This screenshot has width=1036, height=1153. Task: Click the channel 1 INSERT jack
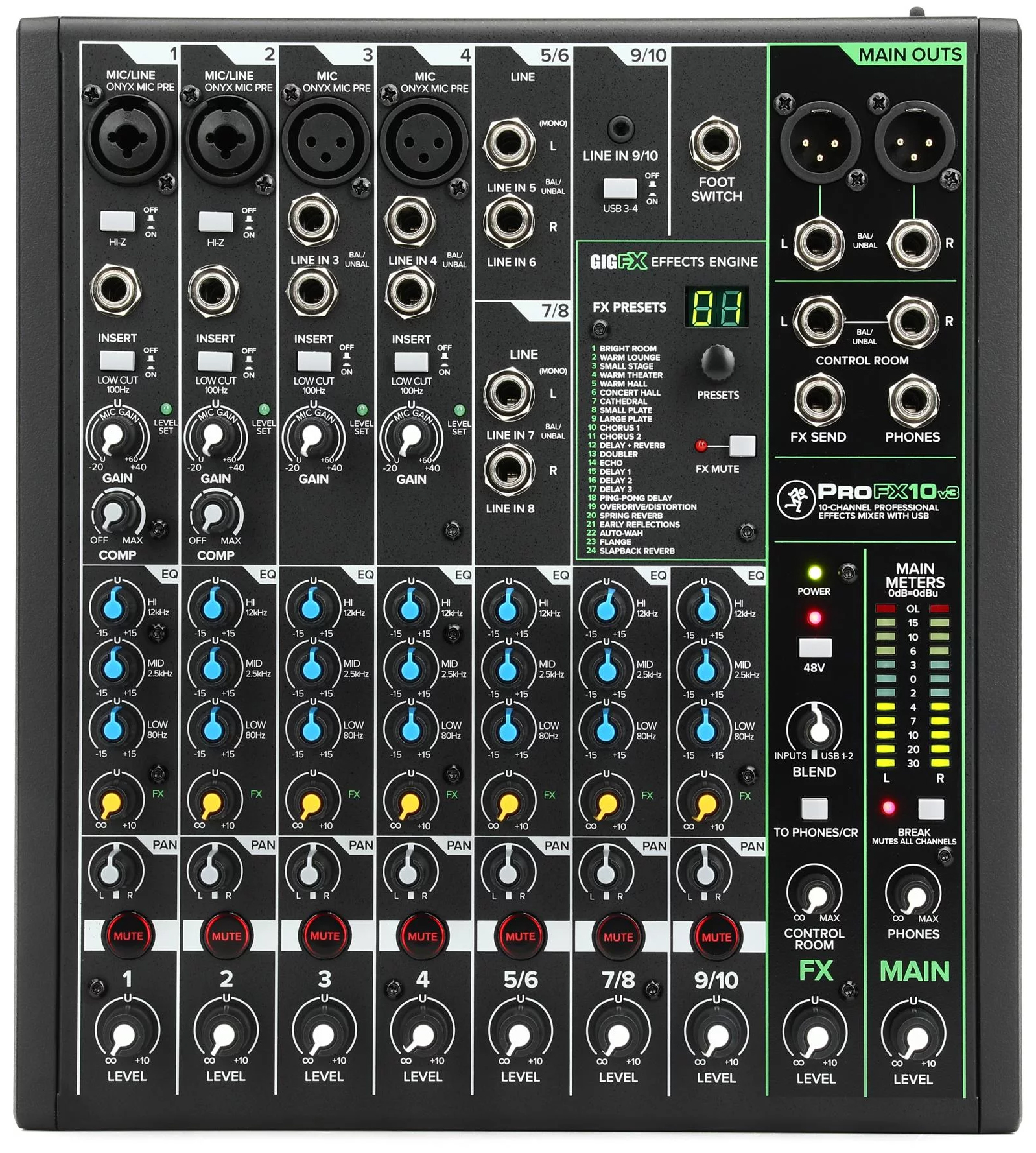(x=116, y=289)
